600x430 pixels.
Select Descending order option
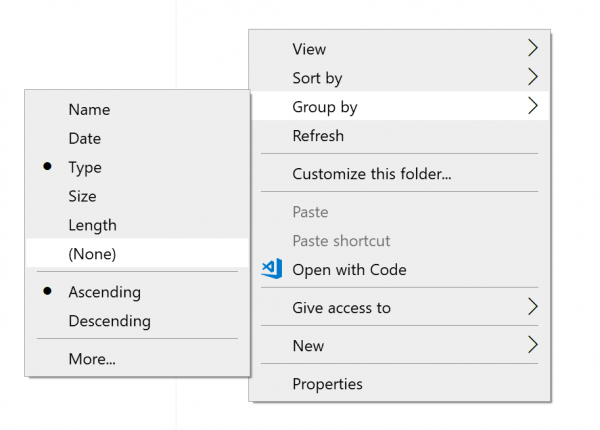tap(109, 322)
